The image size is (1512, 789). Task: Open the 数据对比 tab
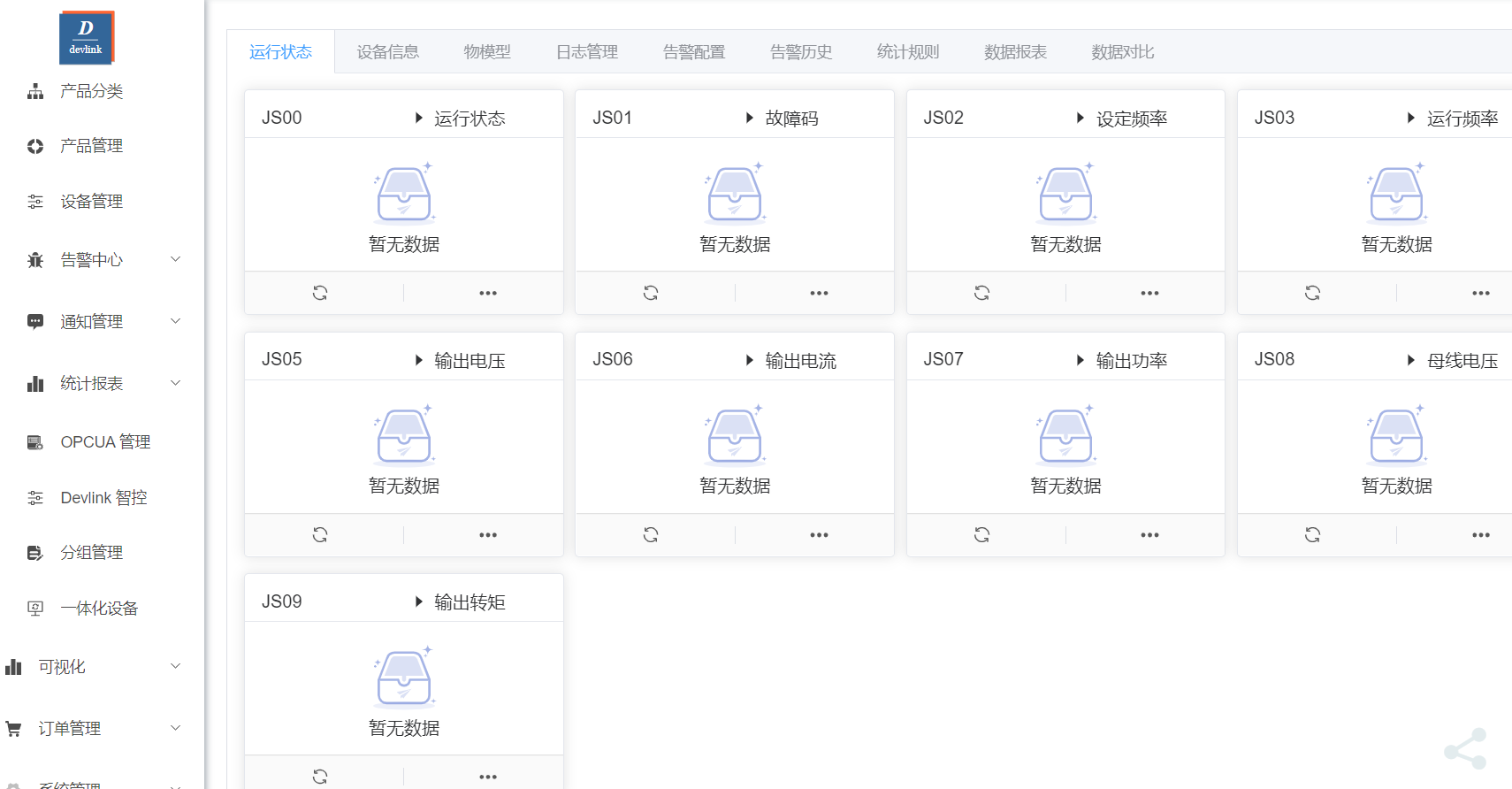(1122, 52)
